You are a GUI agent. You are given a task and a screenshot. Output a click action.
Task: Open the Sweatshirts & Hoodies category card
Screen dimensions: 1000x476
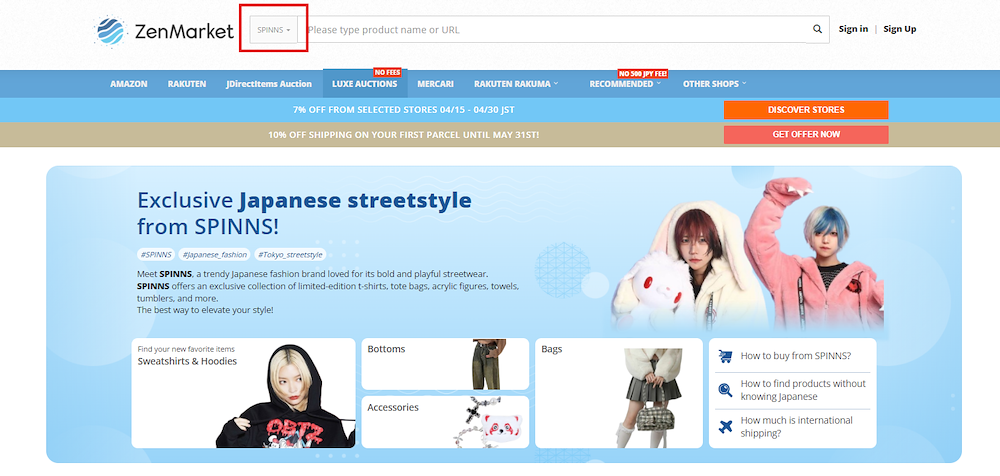point(244,393)
